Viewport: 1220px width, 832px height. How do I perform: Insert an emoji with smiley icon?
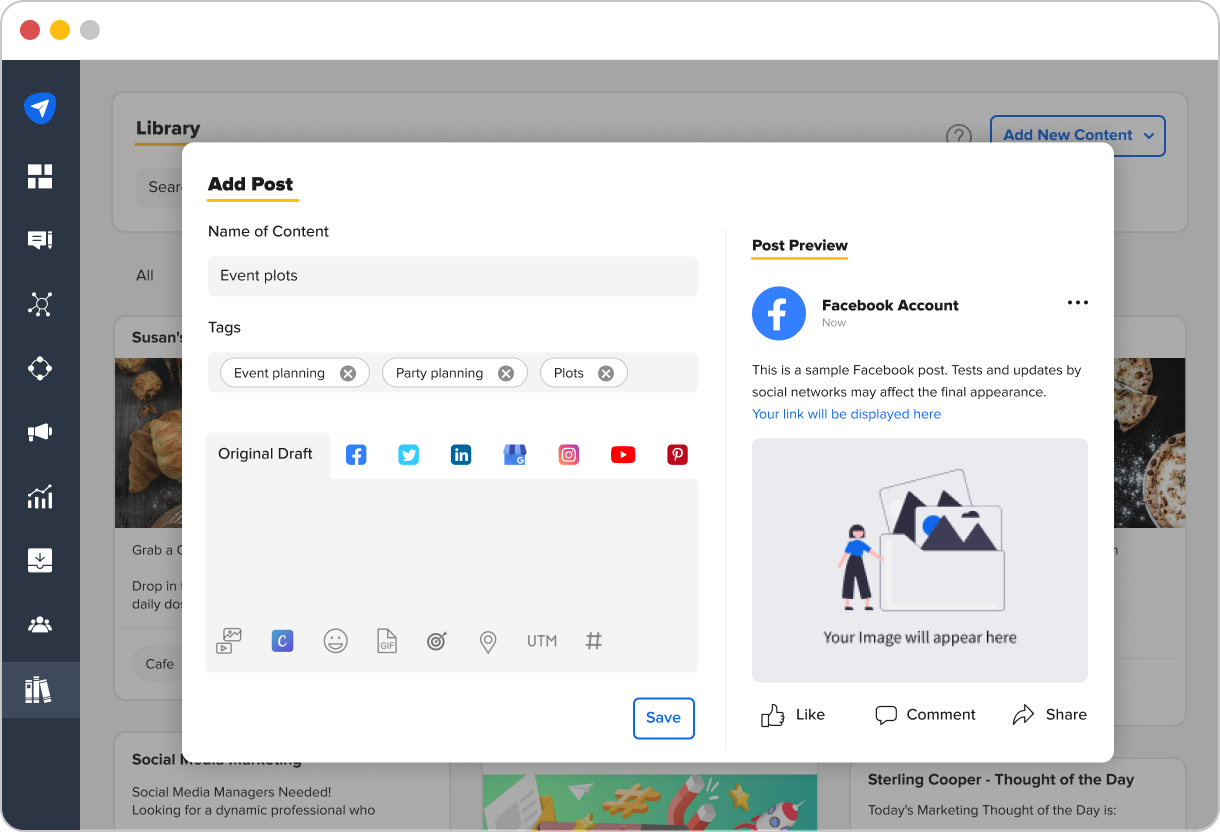[336, 641]
